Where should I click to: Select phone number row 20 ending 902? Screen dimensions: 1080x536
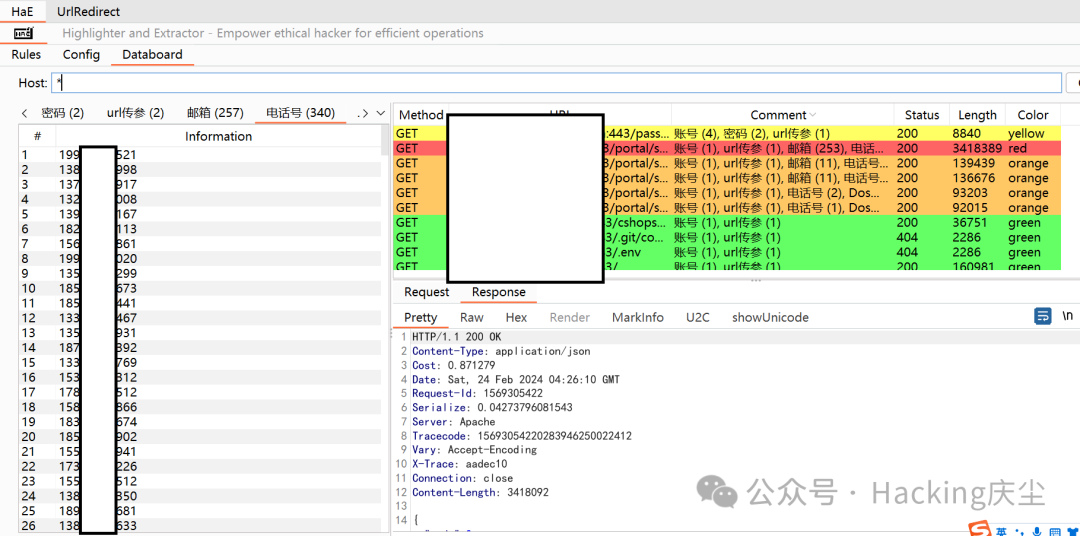point(200,436)
